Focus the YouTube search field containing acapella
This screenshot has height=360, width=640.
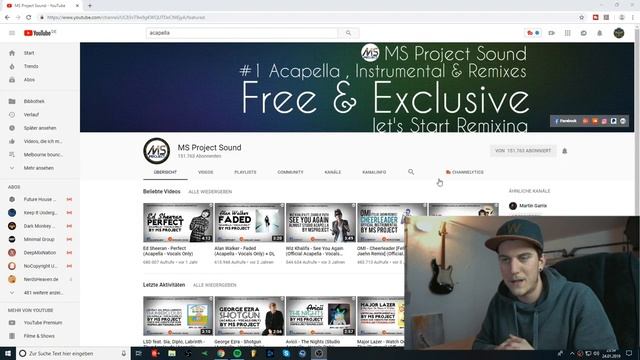coord(242,33)
